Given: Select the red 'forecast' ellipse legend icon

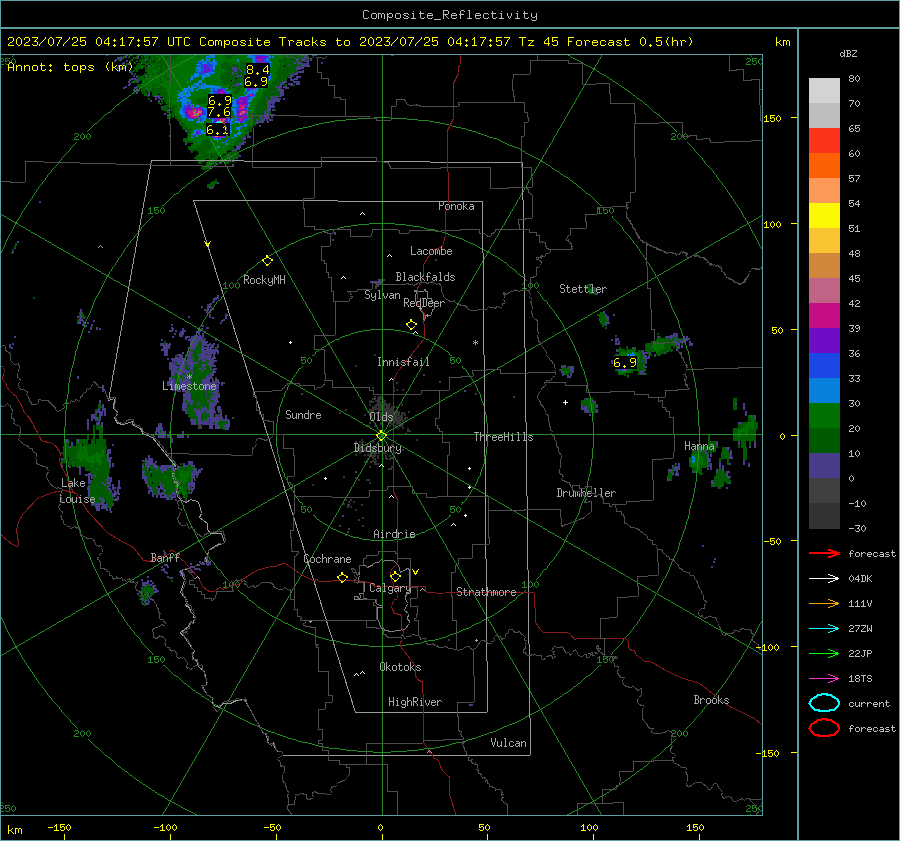Looking at the screenshot, I should click(x=824, y=728).
